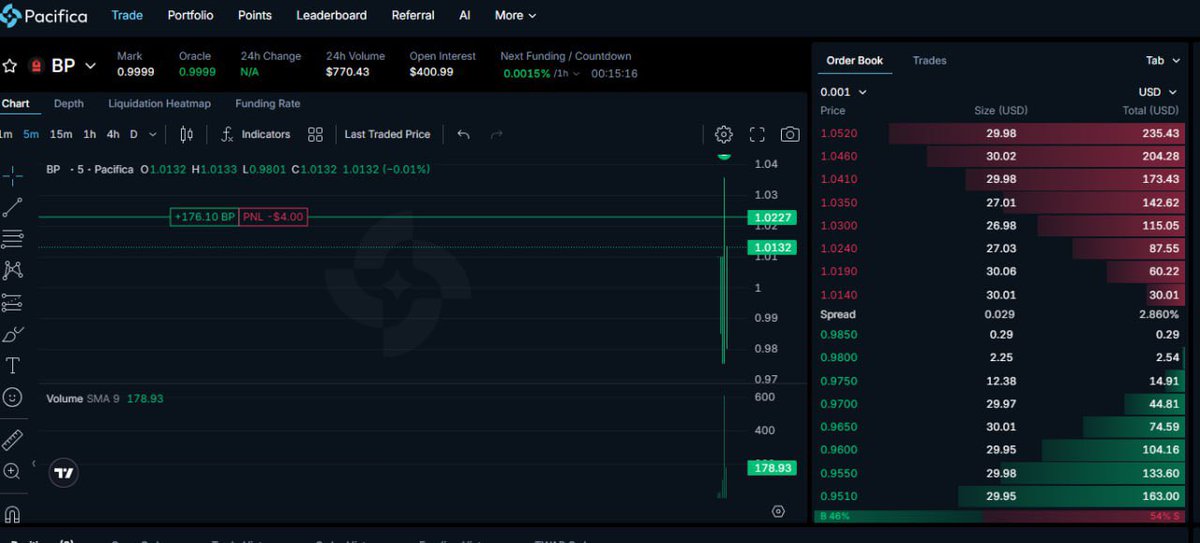Undo the last chart action
This screenshot has width=1200, height=543.
(463, 134)
